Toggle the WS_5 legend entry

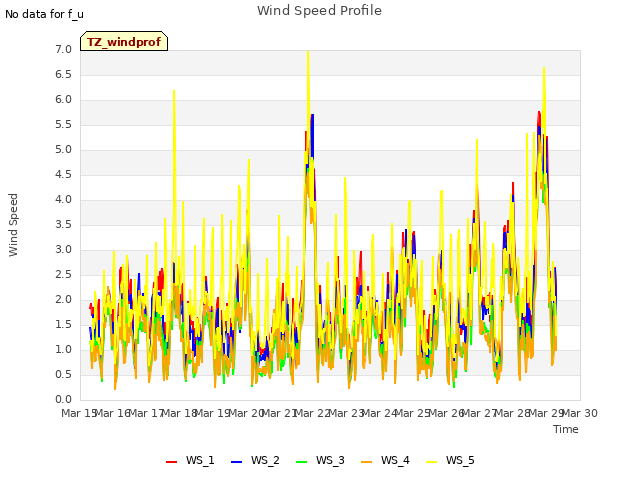click(x=450, y=460)
